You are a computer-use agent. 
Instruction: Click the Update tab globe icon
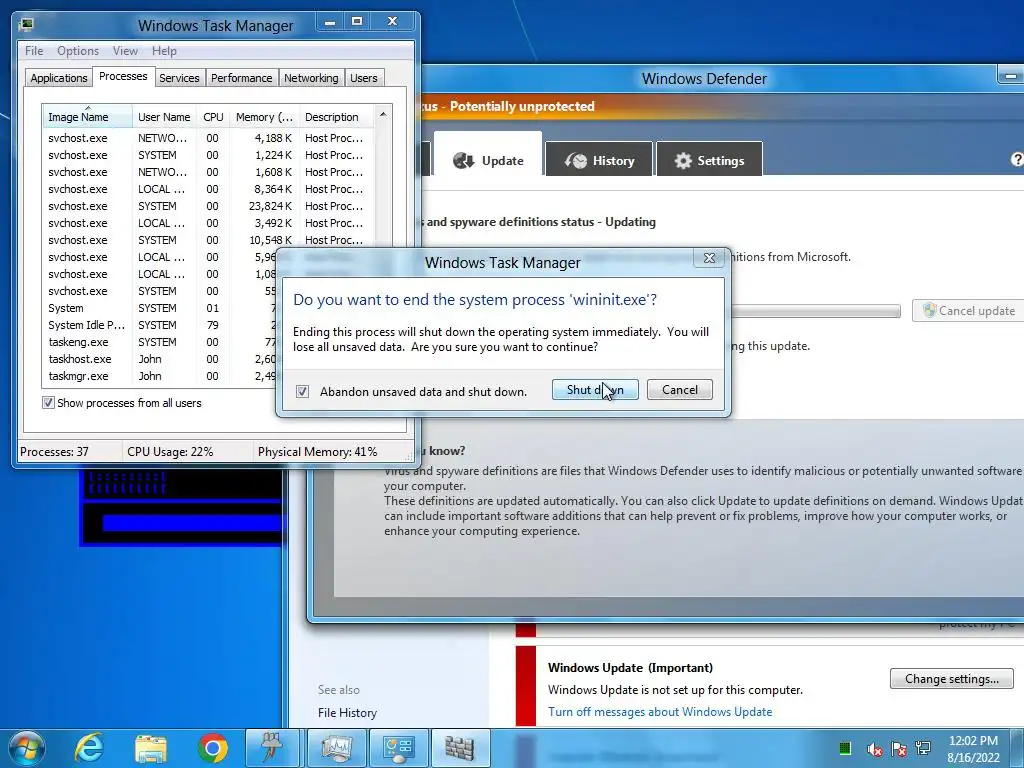point(463,161)
